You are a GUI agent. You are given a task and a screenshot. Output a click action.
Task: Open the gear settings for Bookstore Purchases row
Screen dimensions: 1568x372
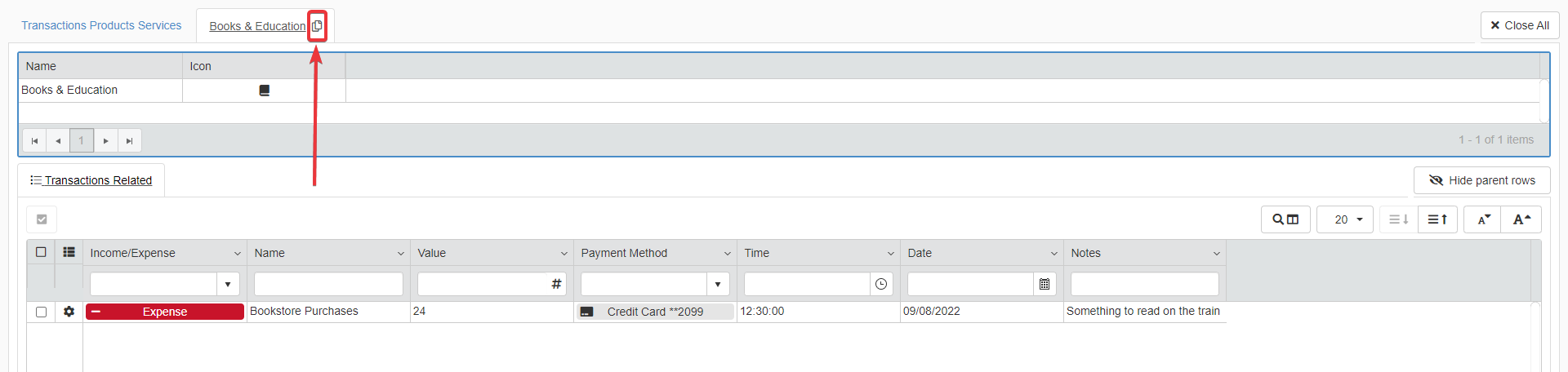69,312
